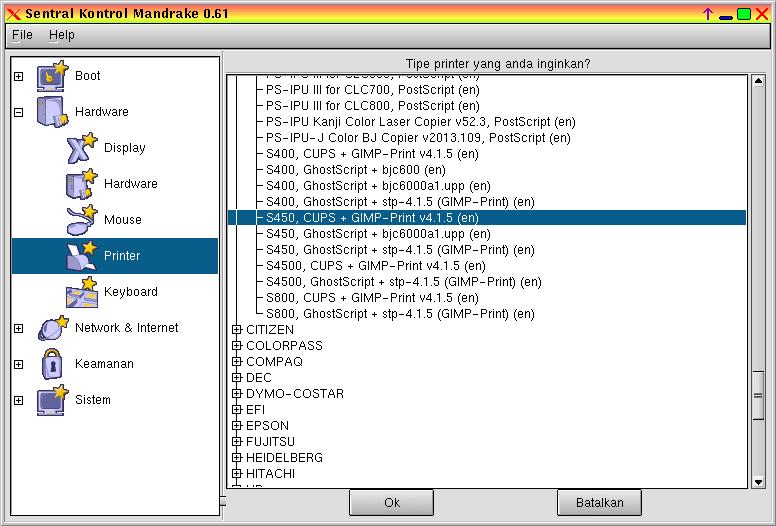776x526 pixels.
Task: Expand the COMPAQ printer group
Action: (x=237, y=362)
